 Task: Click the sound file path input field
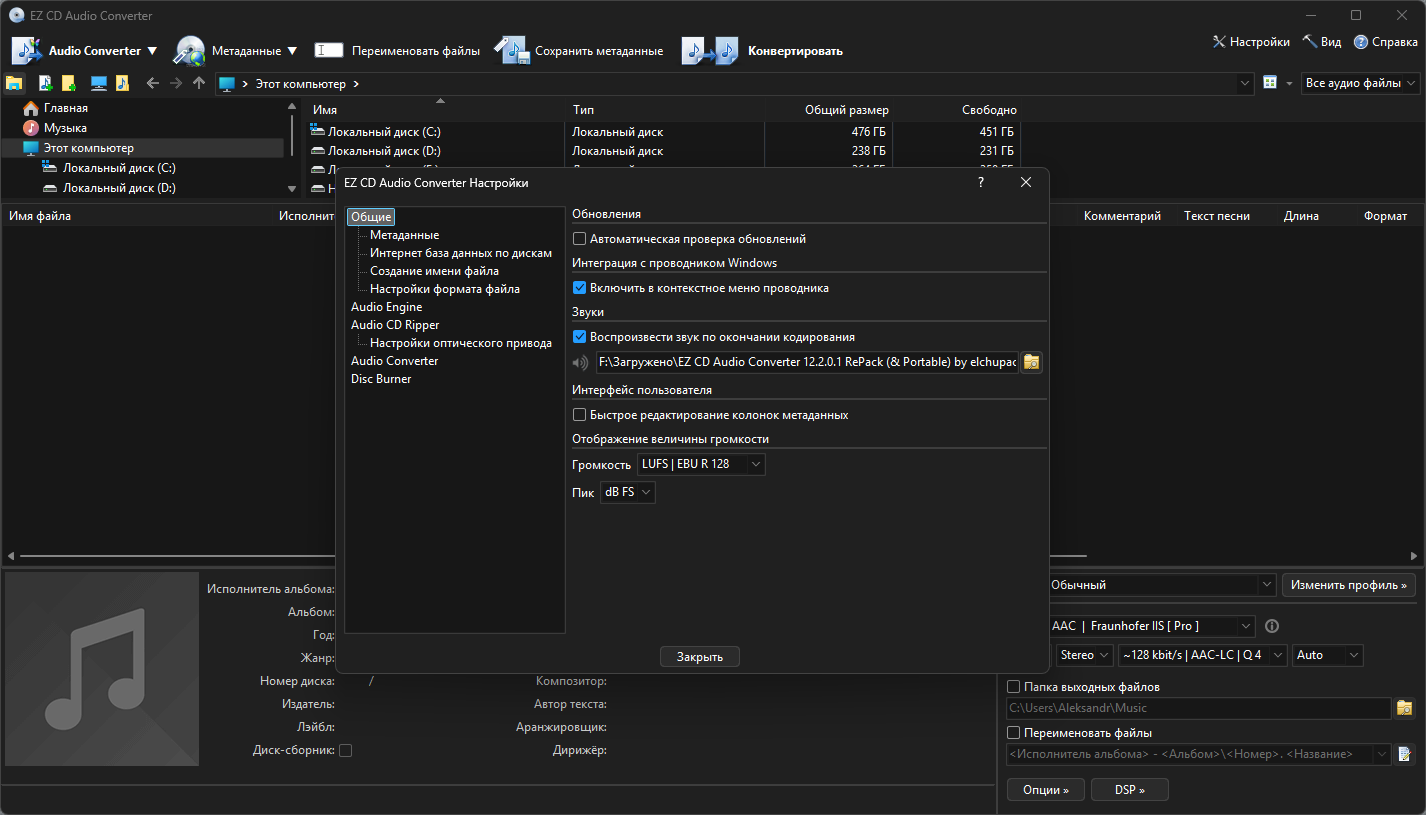[x=807, y=362]
